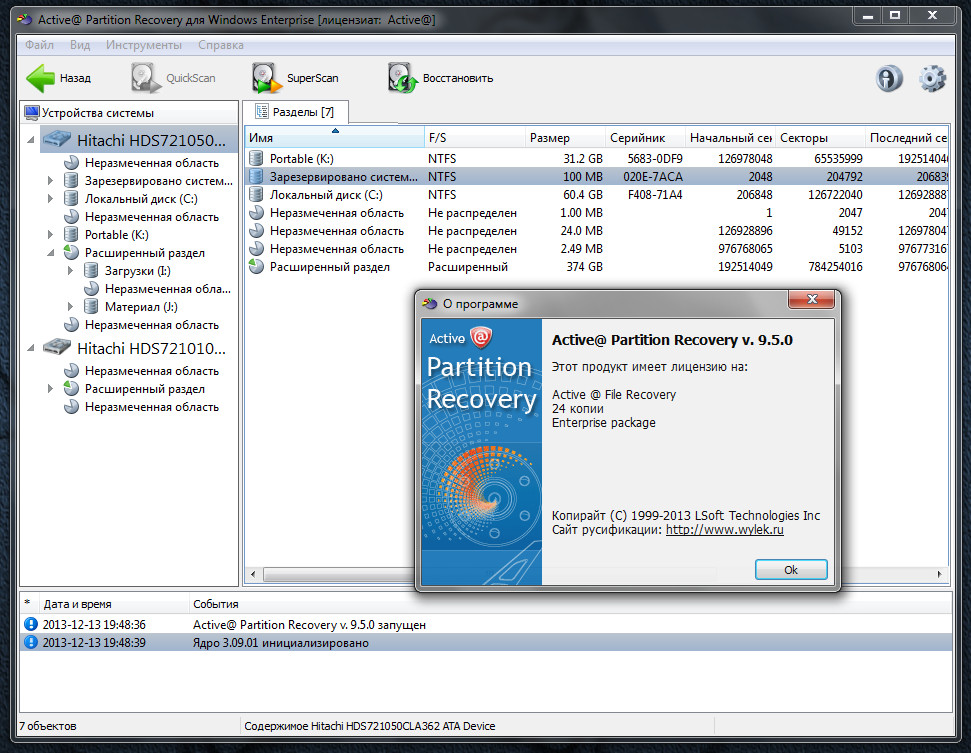Expand Локальный диск (C:) tree node
Viewport: 971px width, 753px height.
click(50, 199)
